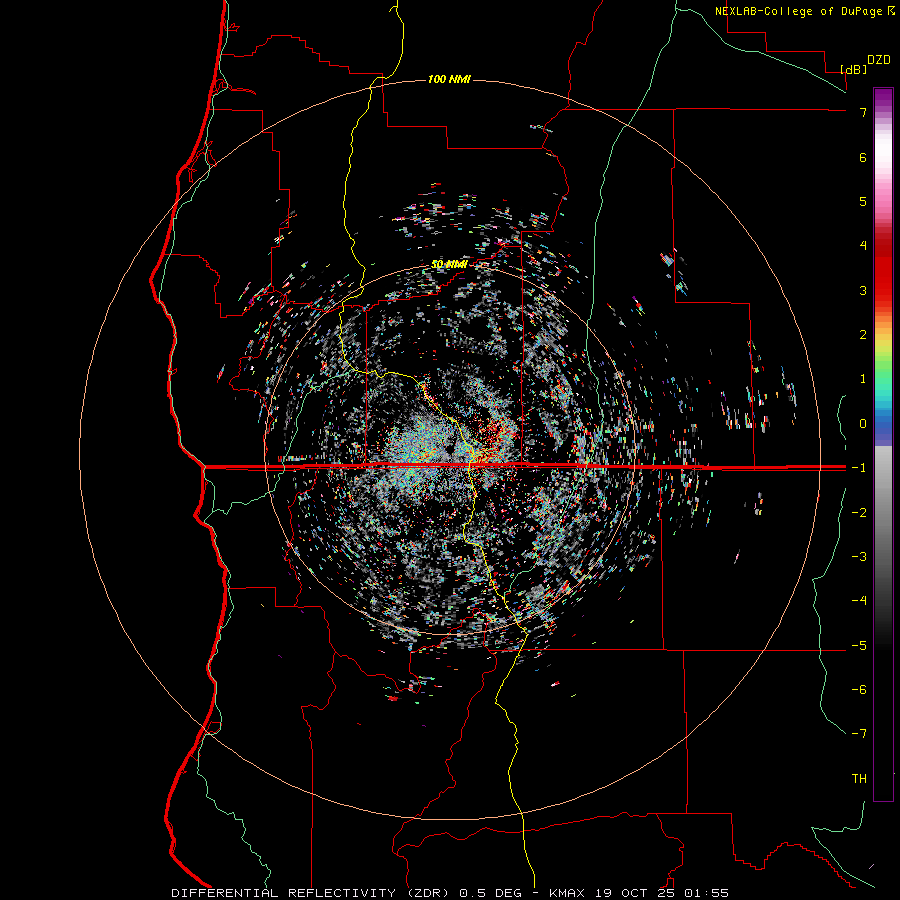Click the 100 NMI range ring label

(x=449, y=79)
